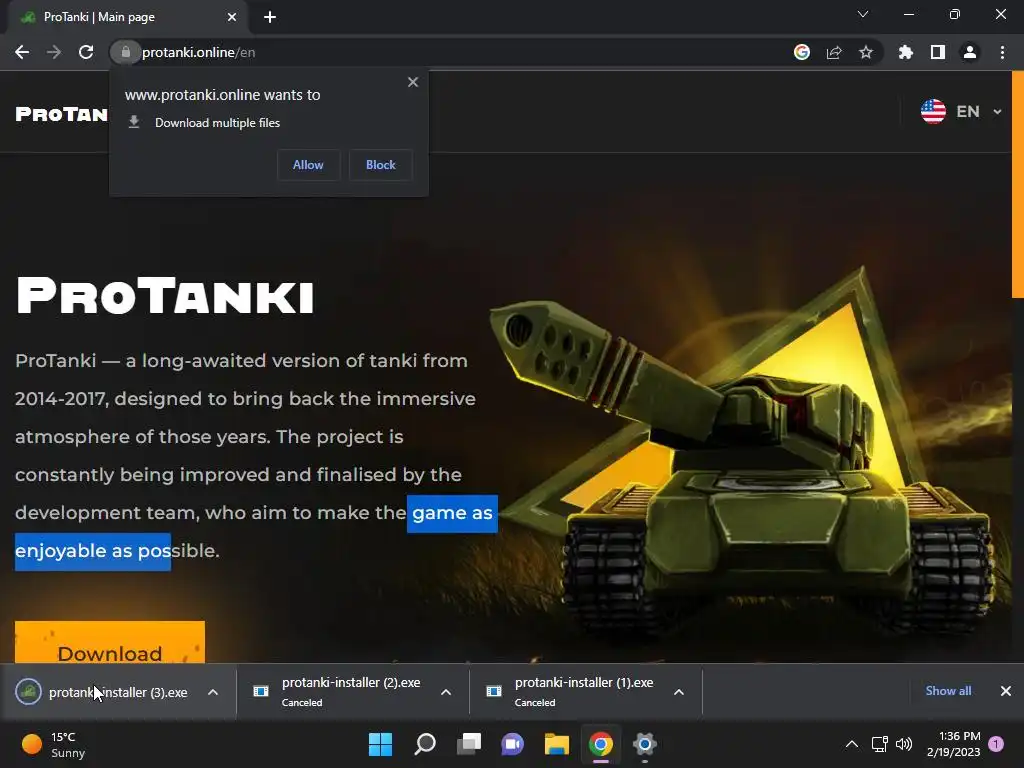Show all downloads
1024x768 pixels.
click(x=948, y=691)
